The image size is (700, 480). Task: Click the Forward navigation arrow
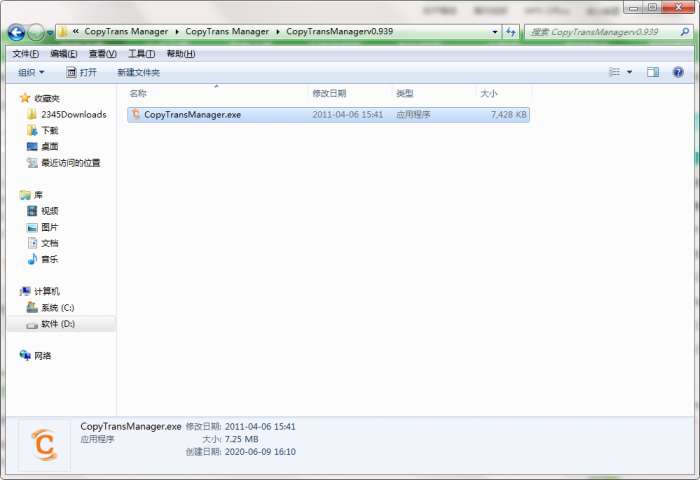(36, 33)
